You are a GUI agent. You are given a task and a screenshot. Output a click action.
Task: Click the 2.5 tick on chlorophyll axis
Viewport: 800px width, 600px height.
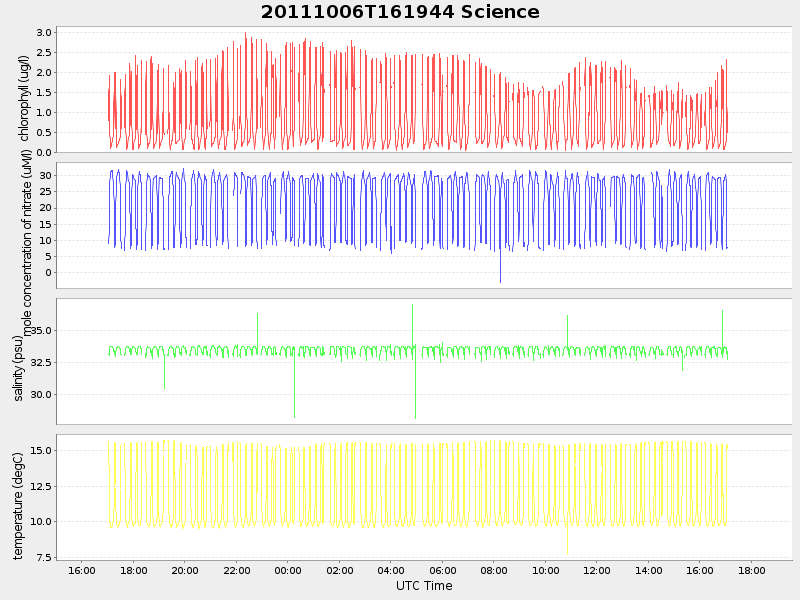click(44, 53)
